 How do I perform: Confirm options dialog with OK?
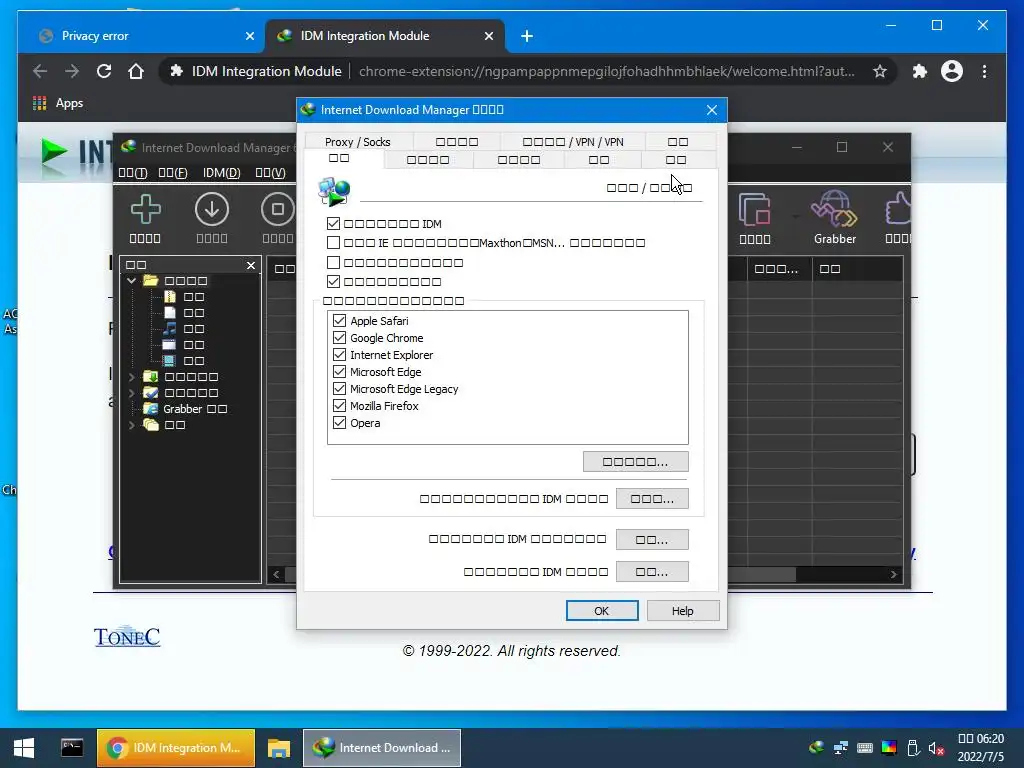601,611
